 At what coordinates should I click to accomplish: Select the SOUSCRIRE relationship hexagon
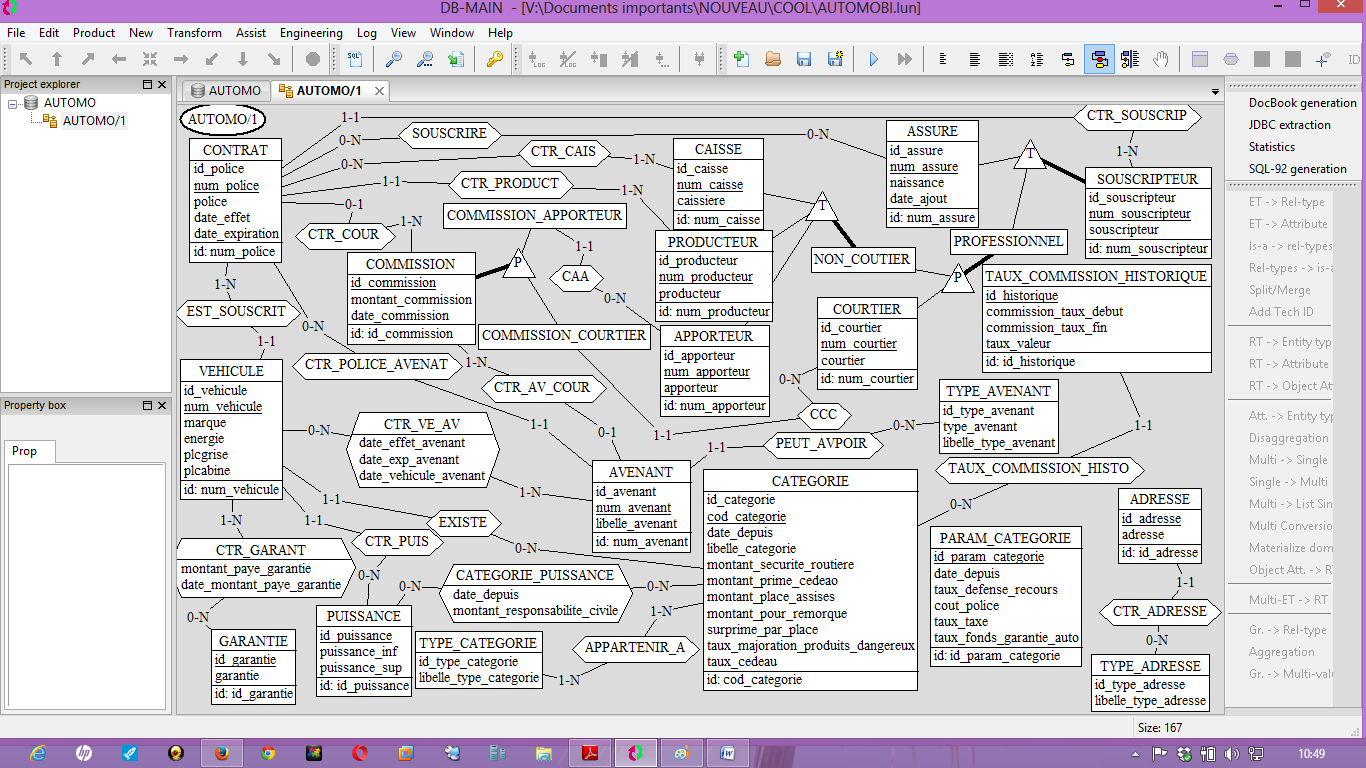coord(449,133)
